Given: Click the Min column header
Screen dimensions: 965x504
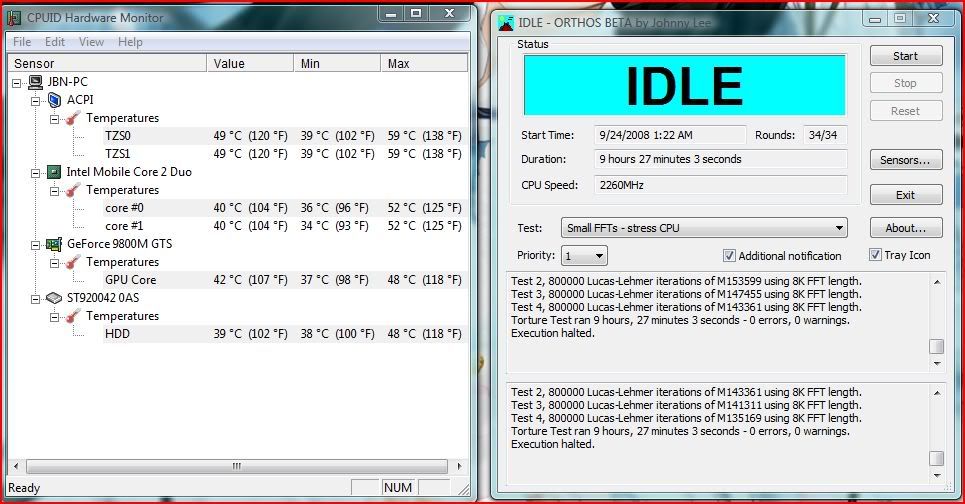Looking at the screenshot, I should click(x=337, y=63).
